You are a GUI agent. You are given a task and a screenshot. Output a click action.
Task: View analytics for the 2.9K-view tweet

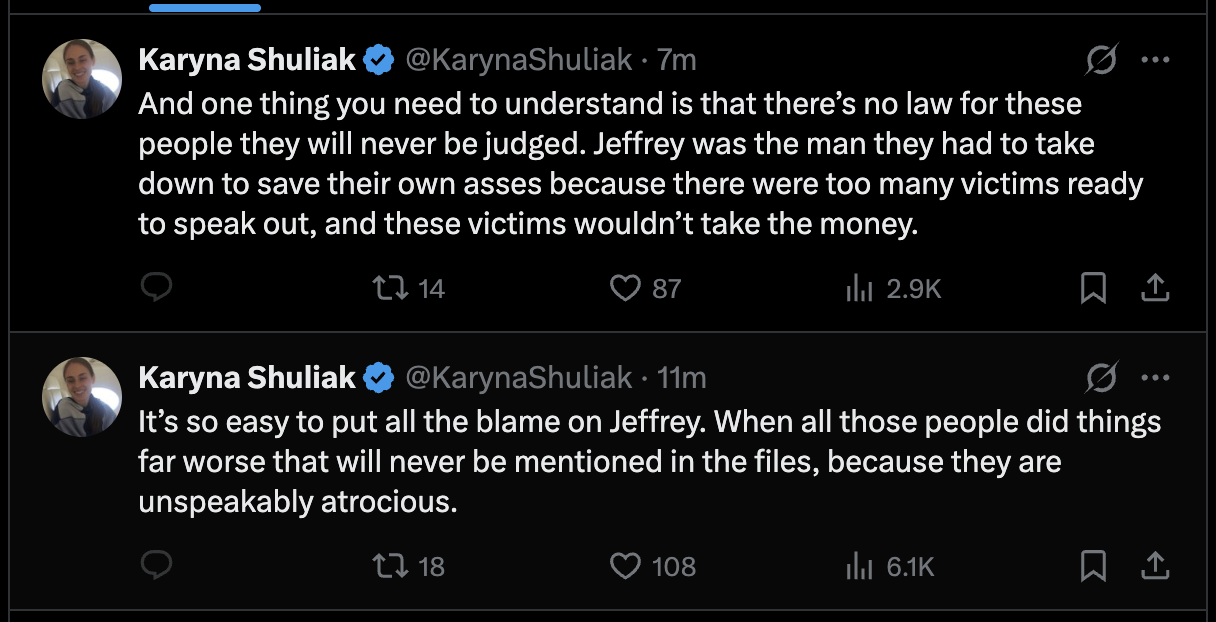pos(860,289)
